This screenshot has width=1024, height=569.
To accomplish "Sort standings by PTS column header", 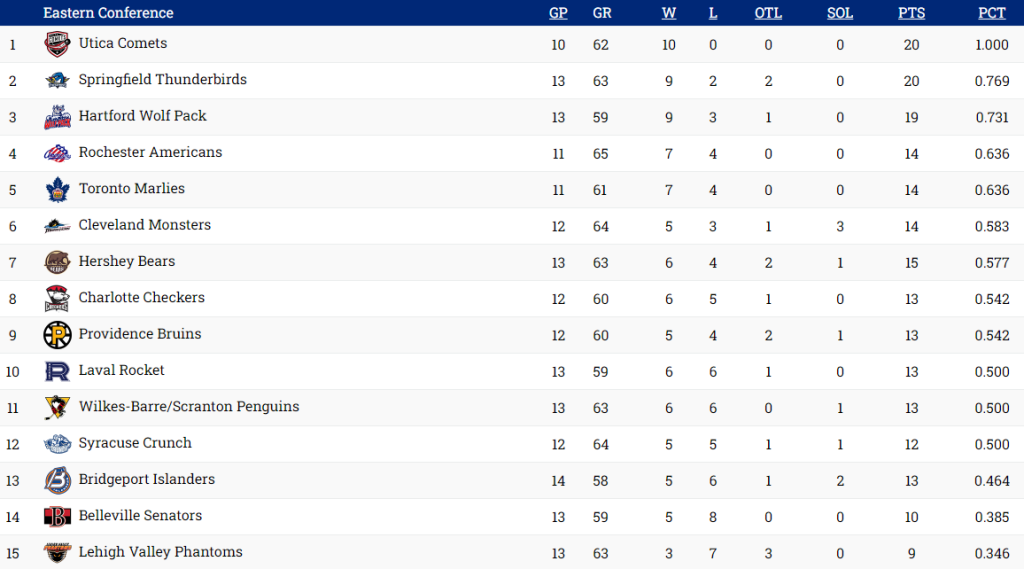I will tap(911, 13).
